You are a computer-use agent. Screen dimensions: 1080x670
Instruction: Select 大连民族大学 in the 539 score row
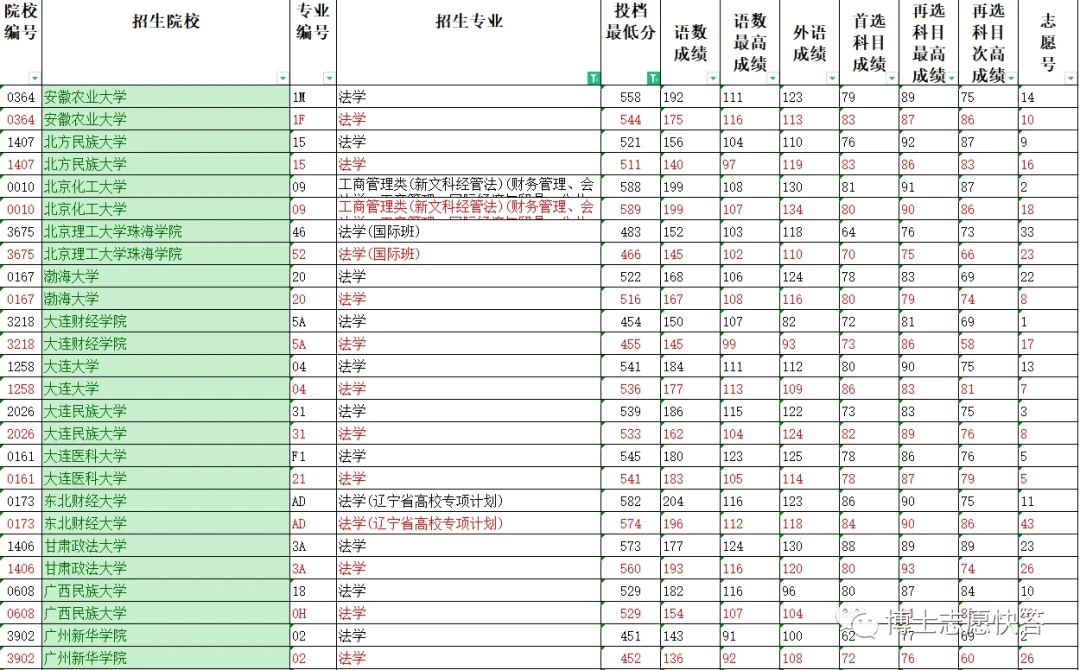pos(166,411)
